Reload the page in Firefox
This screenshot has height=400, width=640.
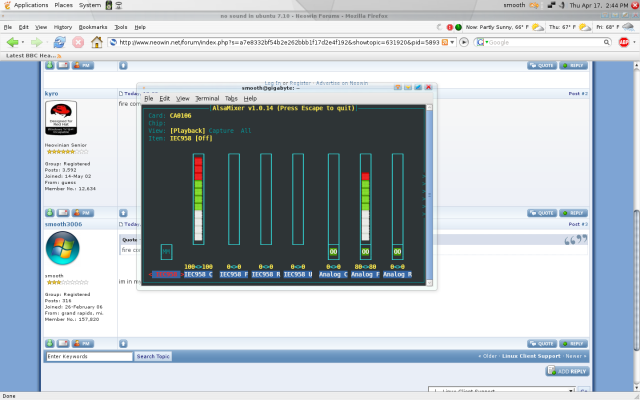pos(59,42)
